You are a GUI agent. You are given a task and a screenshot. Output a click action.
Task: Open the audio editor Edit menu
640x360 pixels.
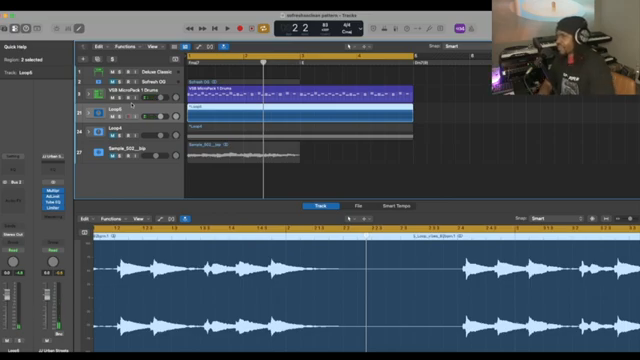tap(86, 219)
